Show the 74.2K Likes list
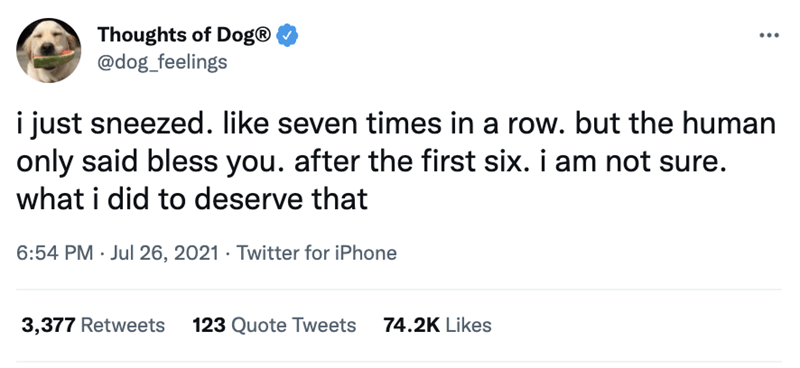This screenshot has height=368, width=800. 437,325
